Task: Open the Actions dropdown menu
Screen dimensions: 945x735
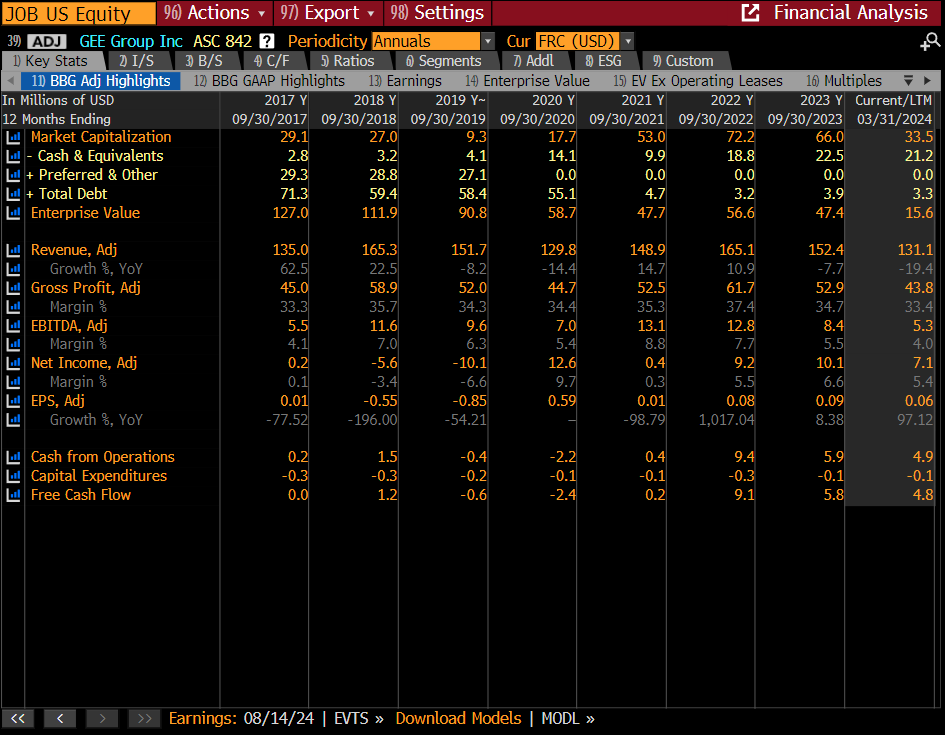Action: click(215, 13)
